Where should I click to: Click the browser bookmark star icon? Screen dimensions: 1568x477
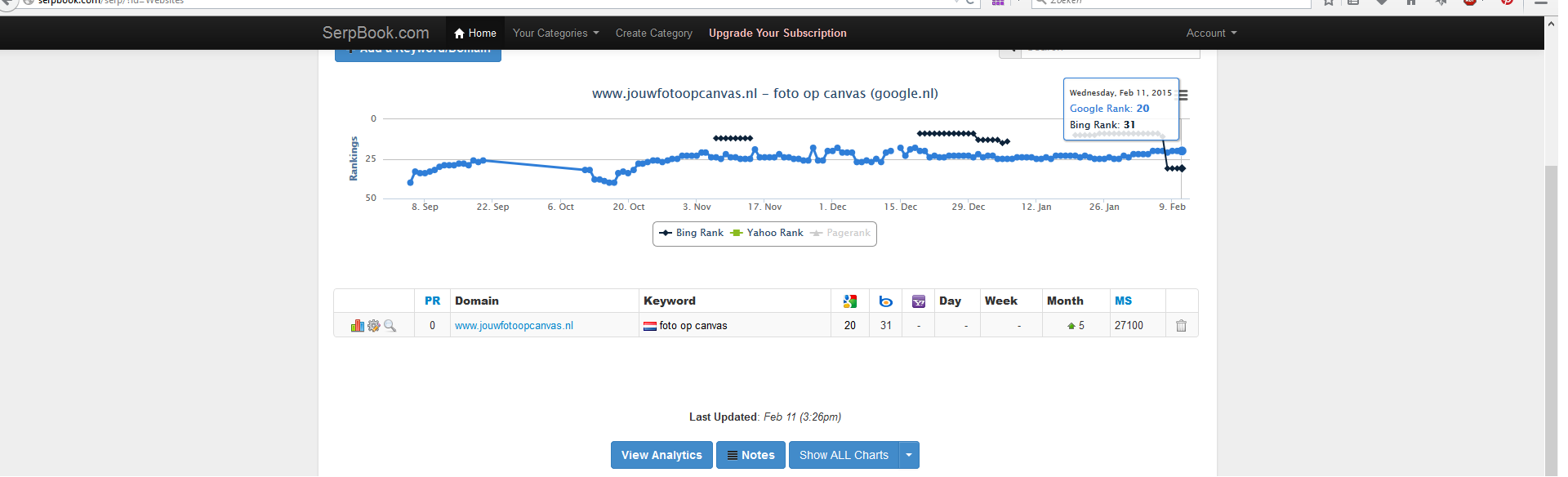click(1329, 2)
